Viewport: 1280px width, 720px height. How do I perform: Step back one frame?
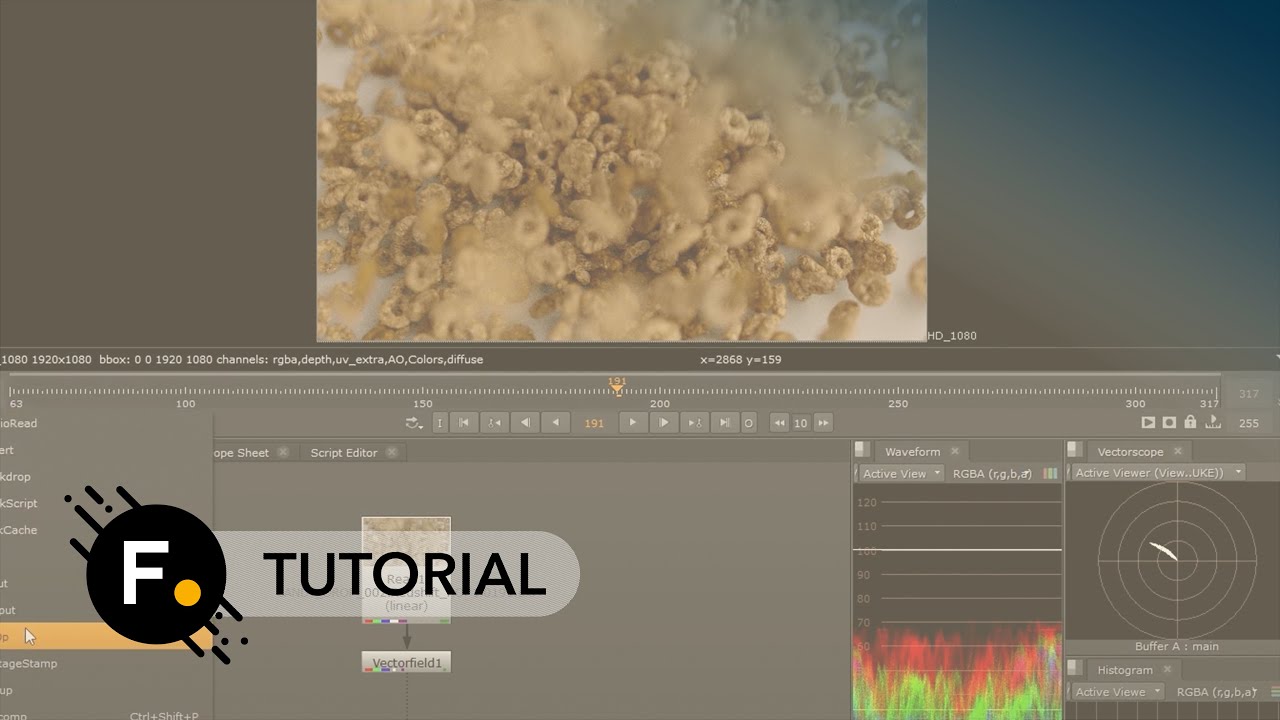click(525, 423)
